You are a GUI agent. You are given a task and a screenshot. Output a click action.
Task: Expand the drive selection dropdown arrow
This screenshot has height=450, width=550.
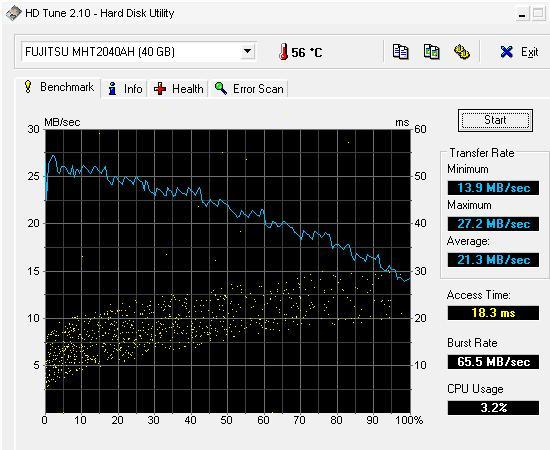pos(247,52)
